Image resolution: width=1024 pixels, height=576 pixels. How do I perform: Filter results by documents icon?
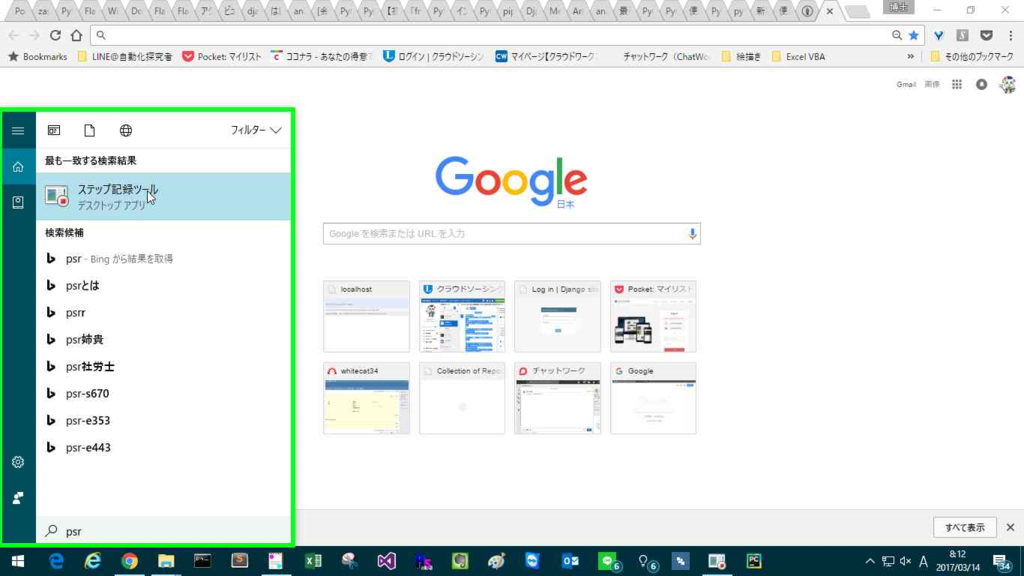click(x=89, y=131)
